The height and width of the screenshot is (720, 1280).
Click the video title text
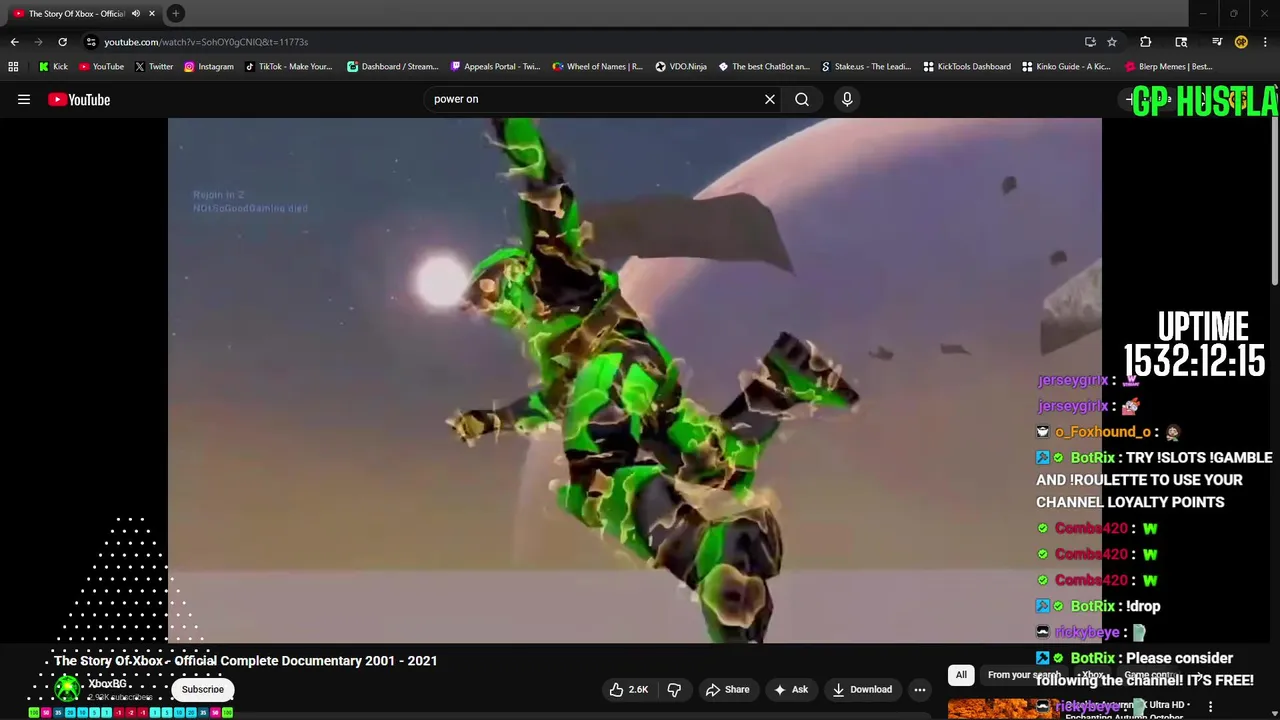pyautogui.click(x=245, y=661)
